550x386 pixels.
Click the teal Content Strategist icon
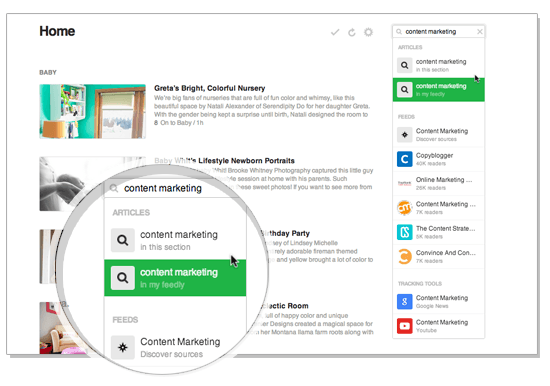pos(404,232)
